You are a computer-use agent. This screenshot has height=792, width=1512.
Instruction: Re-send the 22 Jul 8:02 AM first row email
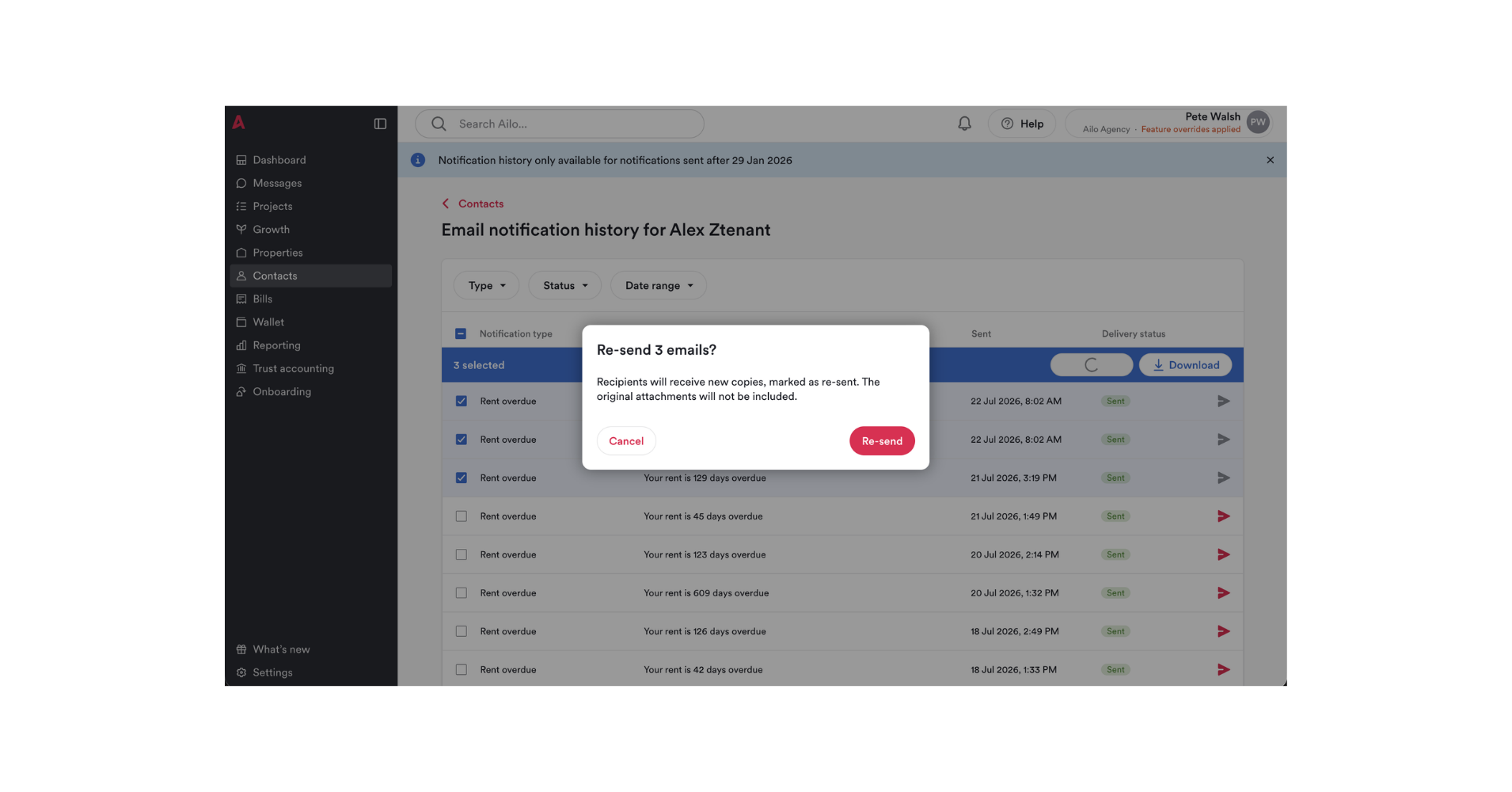1223,401
